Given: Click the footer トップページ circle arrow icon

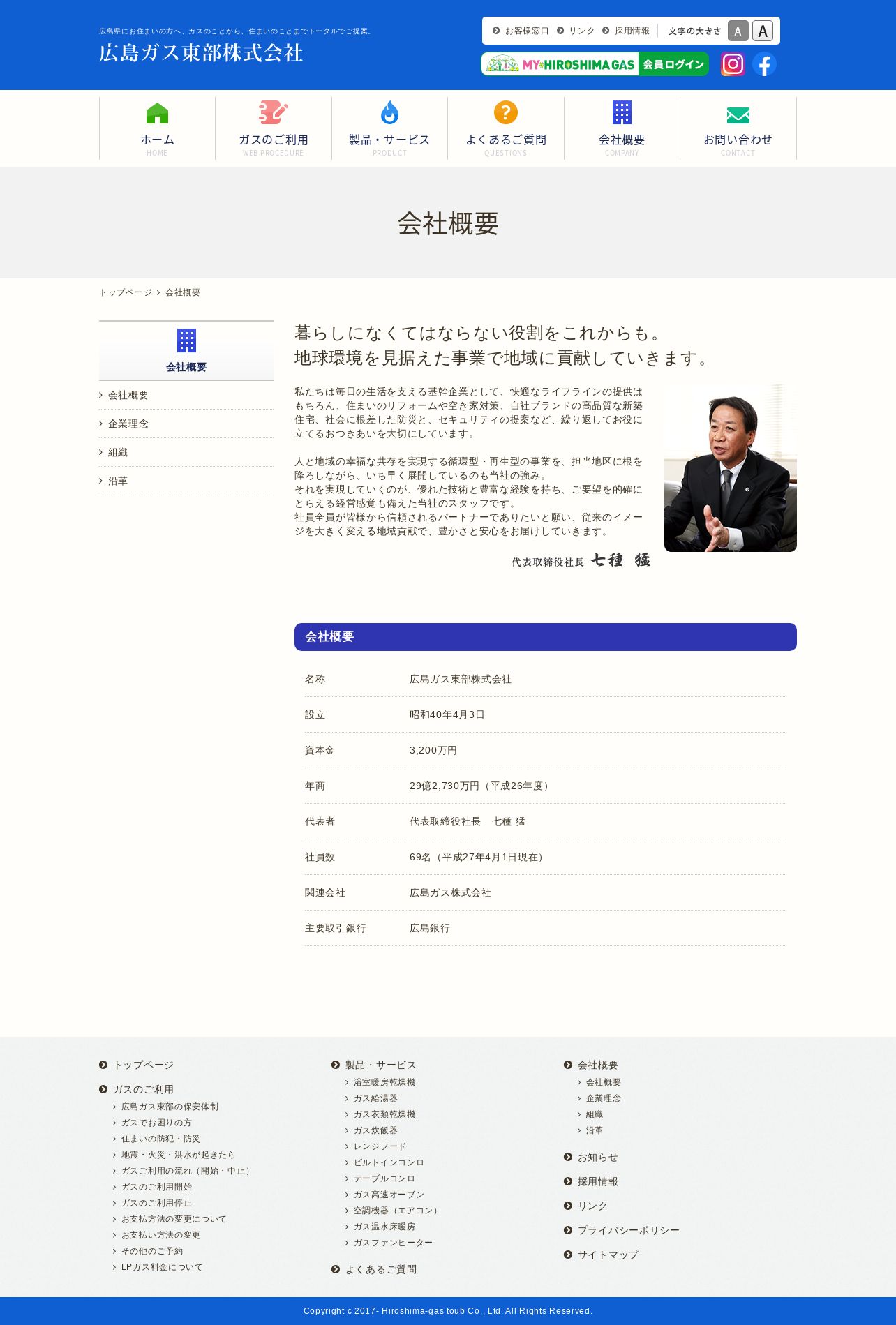Looking at the screenshot, I should tap(103, 1065).
